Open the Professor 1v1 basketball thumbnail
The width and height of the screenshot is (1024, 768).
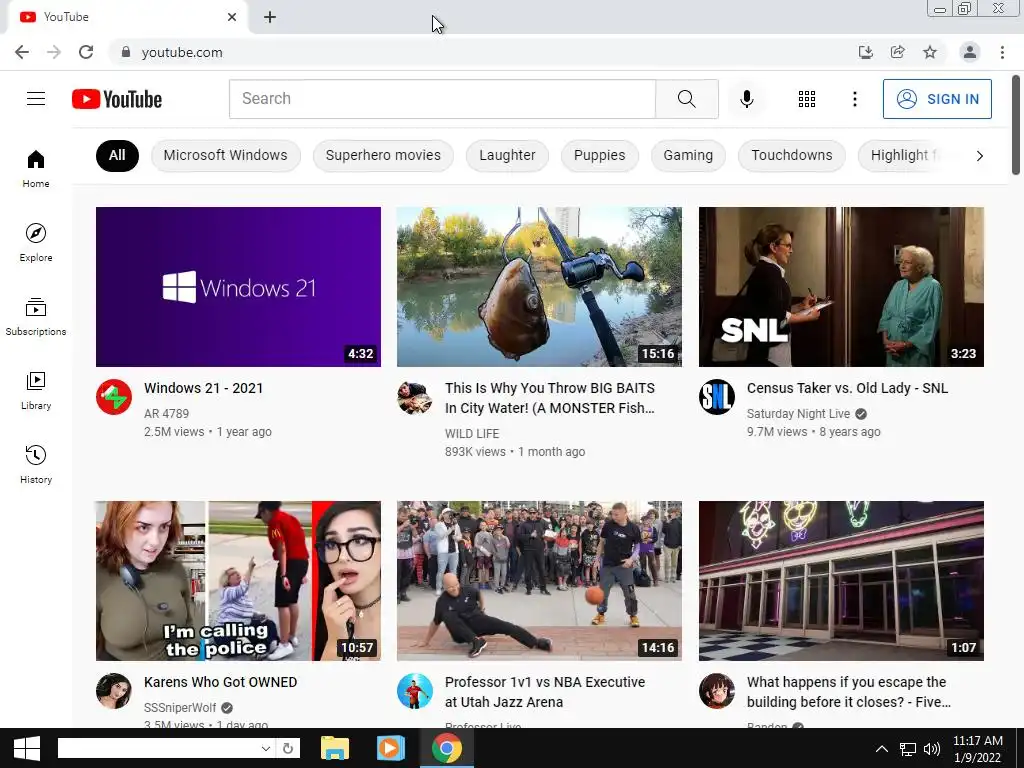539,581
